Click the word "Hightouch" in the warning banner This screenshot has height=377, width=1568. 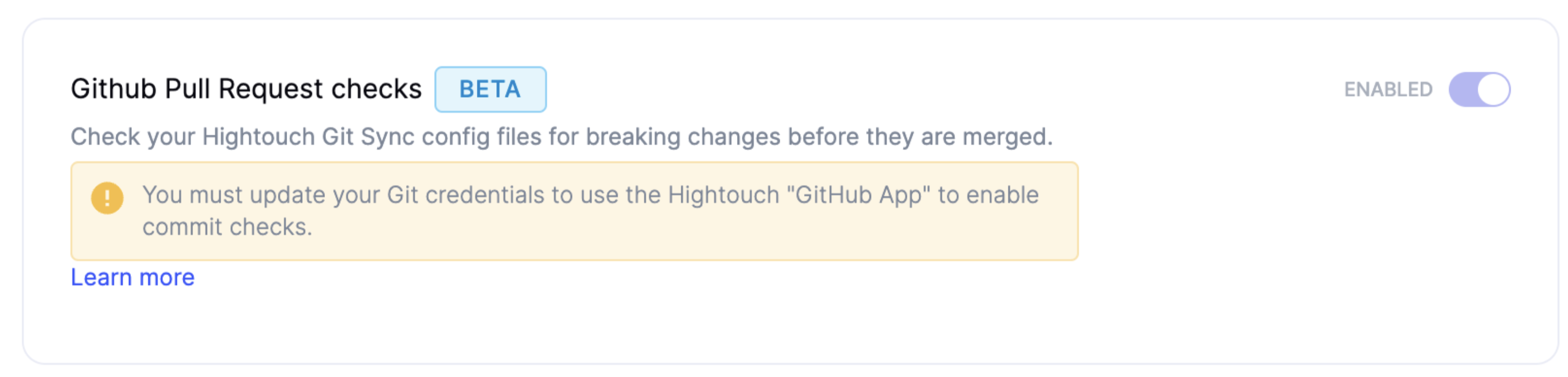(723, 195)
